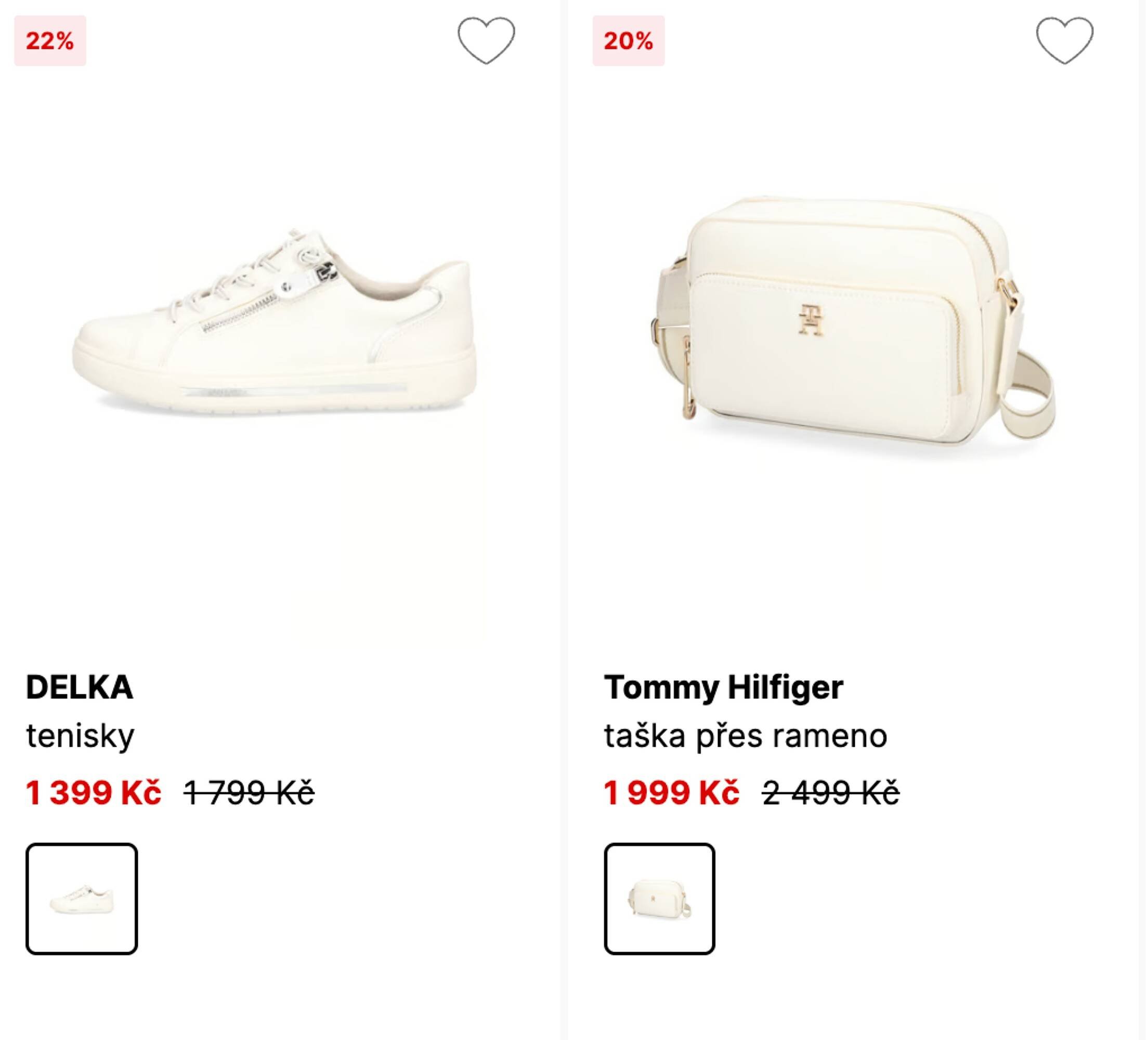This screenshot has width=1148, height=1040.
Task: Favorite the Tommy Hilfiger bag with heart
Action: 1064,41
